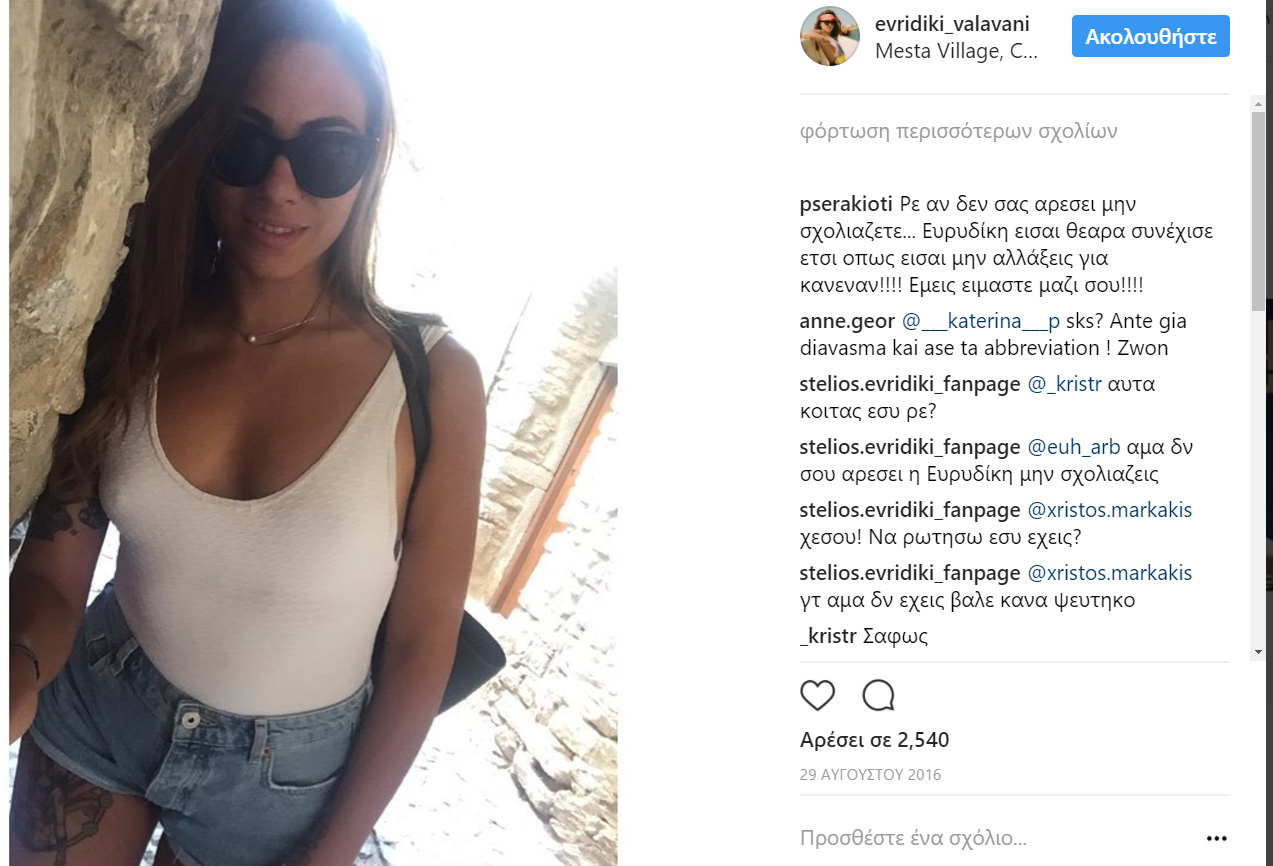Click the comments panel scrollbar thumb

click(1258, 210)
